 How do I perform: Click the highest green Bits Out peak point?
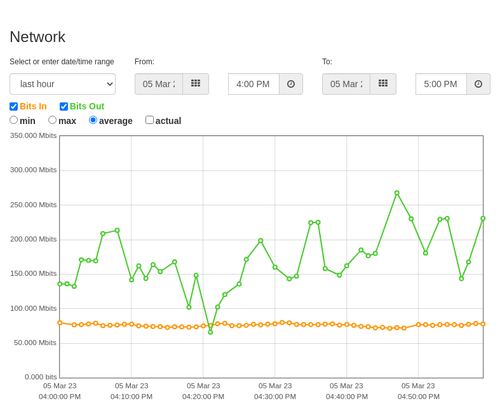pyautogui.click(x=397, y=193)
